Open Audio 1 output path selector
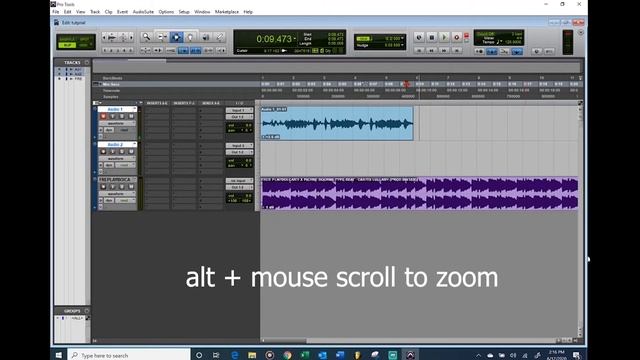 (239, 117)
